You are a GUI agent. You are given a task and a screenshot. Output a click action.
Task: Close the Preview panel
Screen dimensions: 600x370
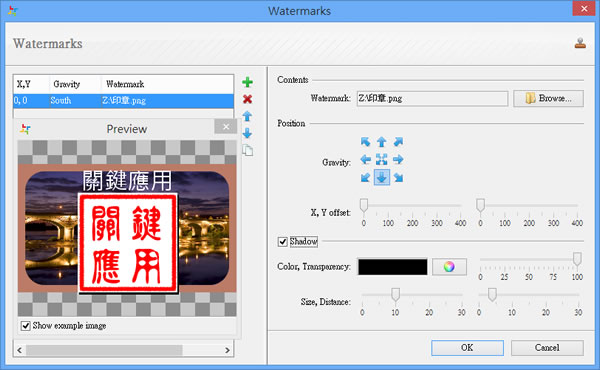[x=226, y=127]
